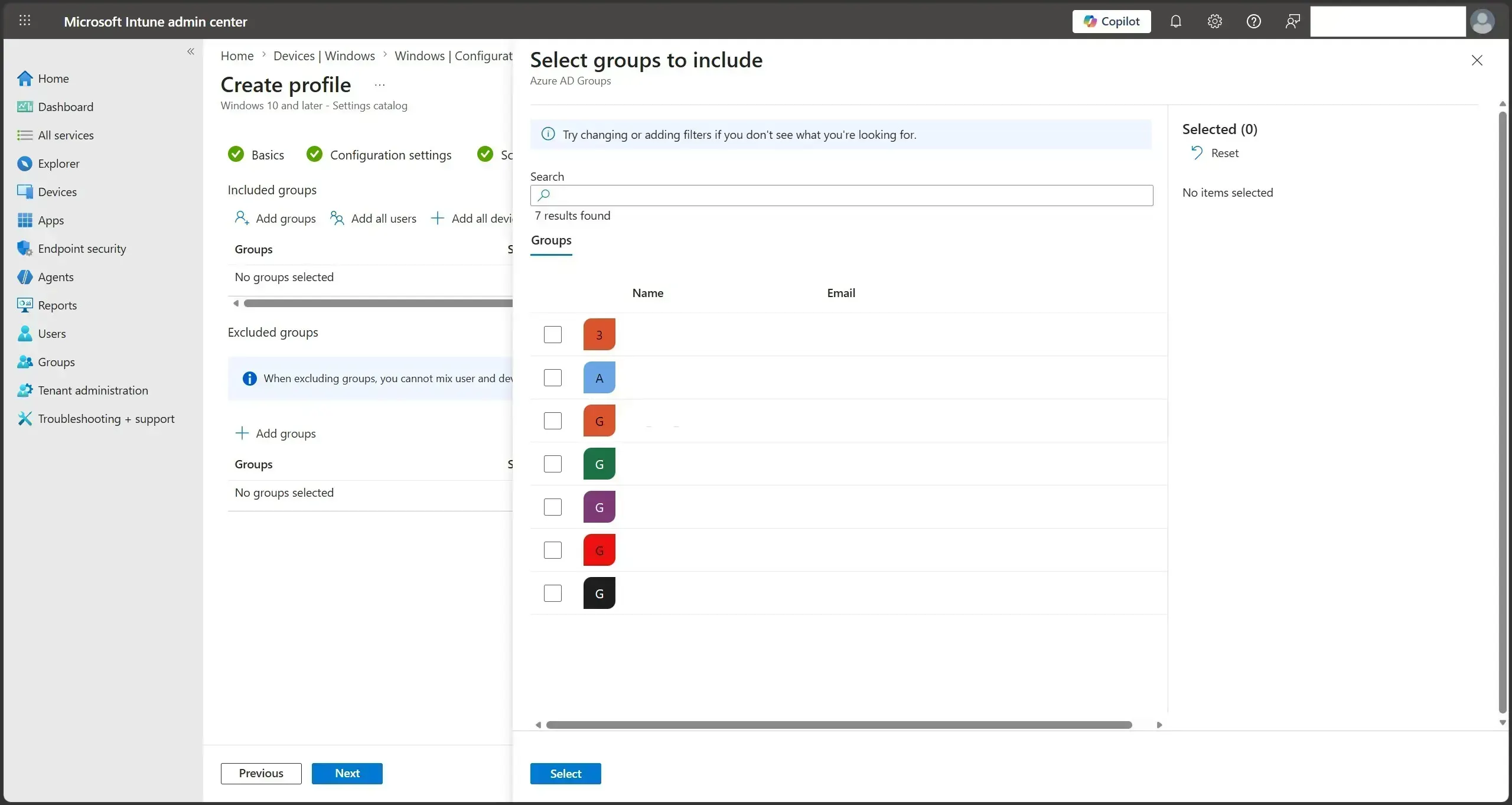Open the Create profile ellipsis menu
Viewport: 1512px width, 805px height.
[380, 85]
